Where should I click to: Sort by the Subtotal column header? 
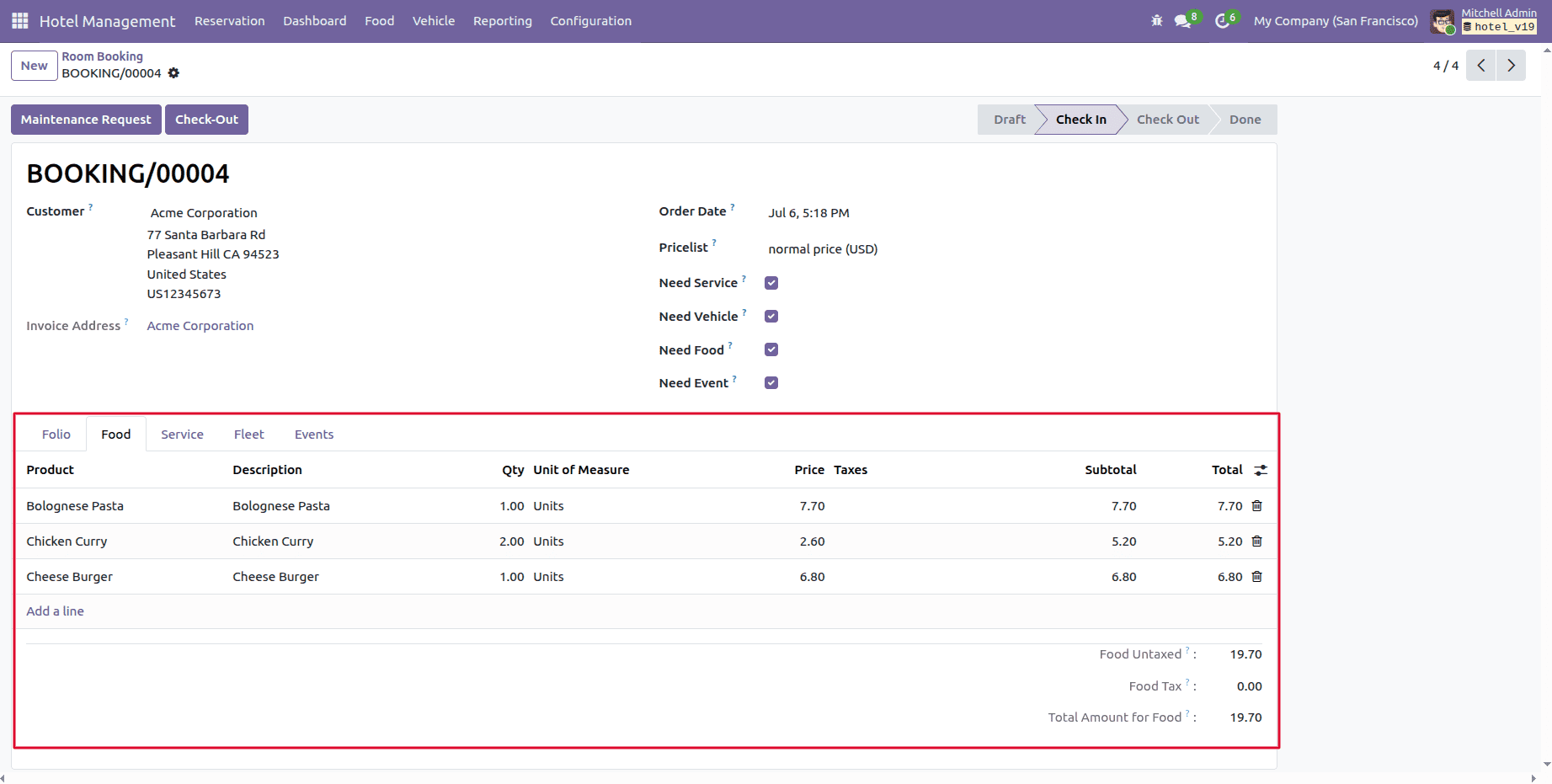1110,470
